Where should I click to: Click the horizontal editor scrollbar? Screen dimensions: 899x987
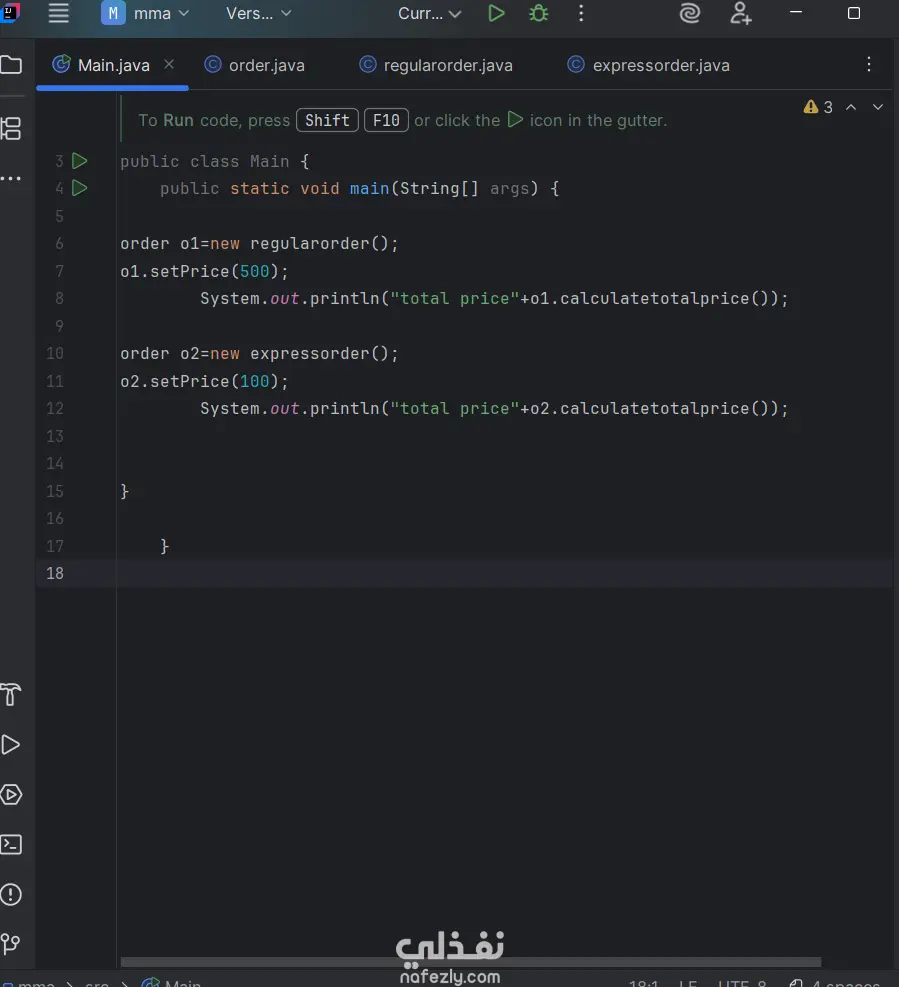coord(470,962)
